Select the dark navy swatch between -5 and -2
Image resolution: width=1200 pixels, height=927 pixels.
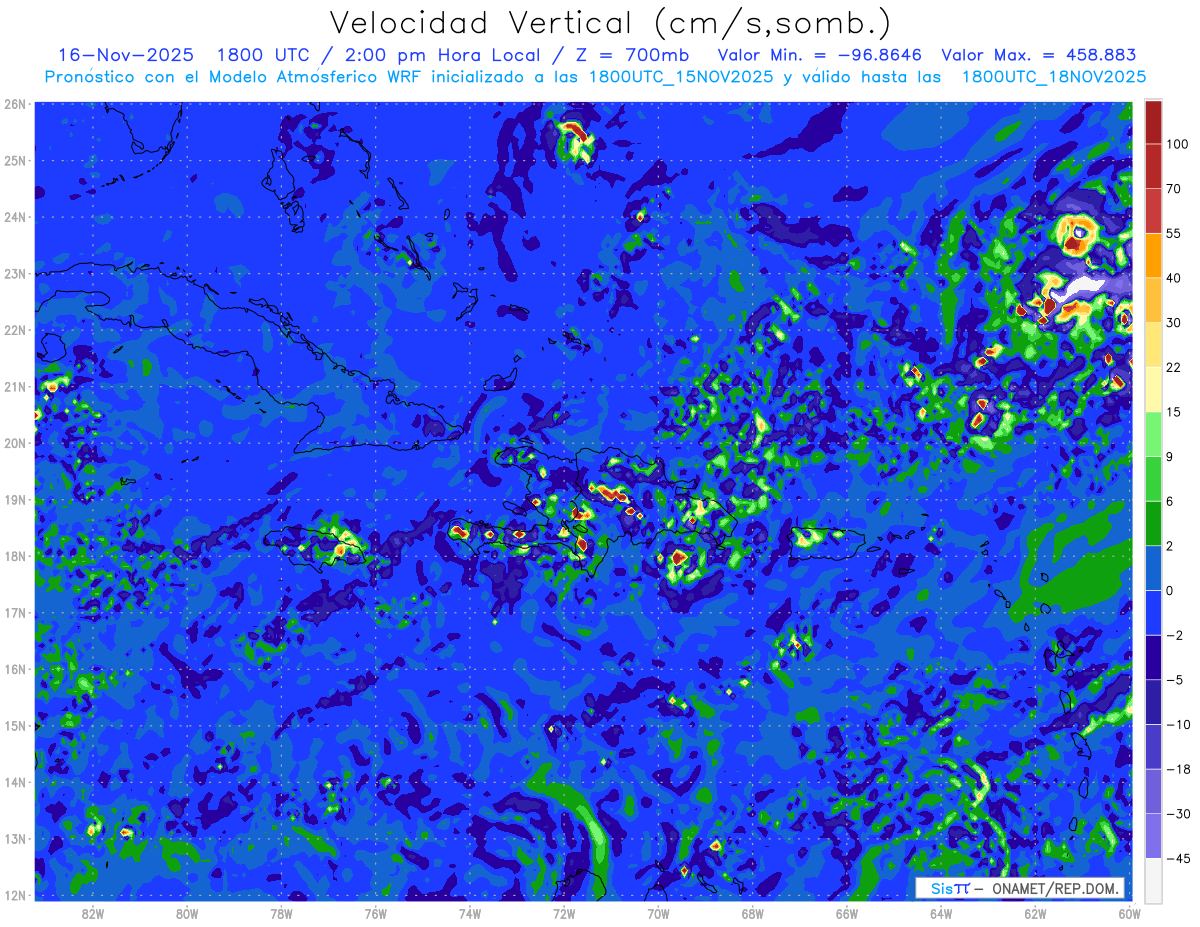(x=1153, y=656)
